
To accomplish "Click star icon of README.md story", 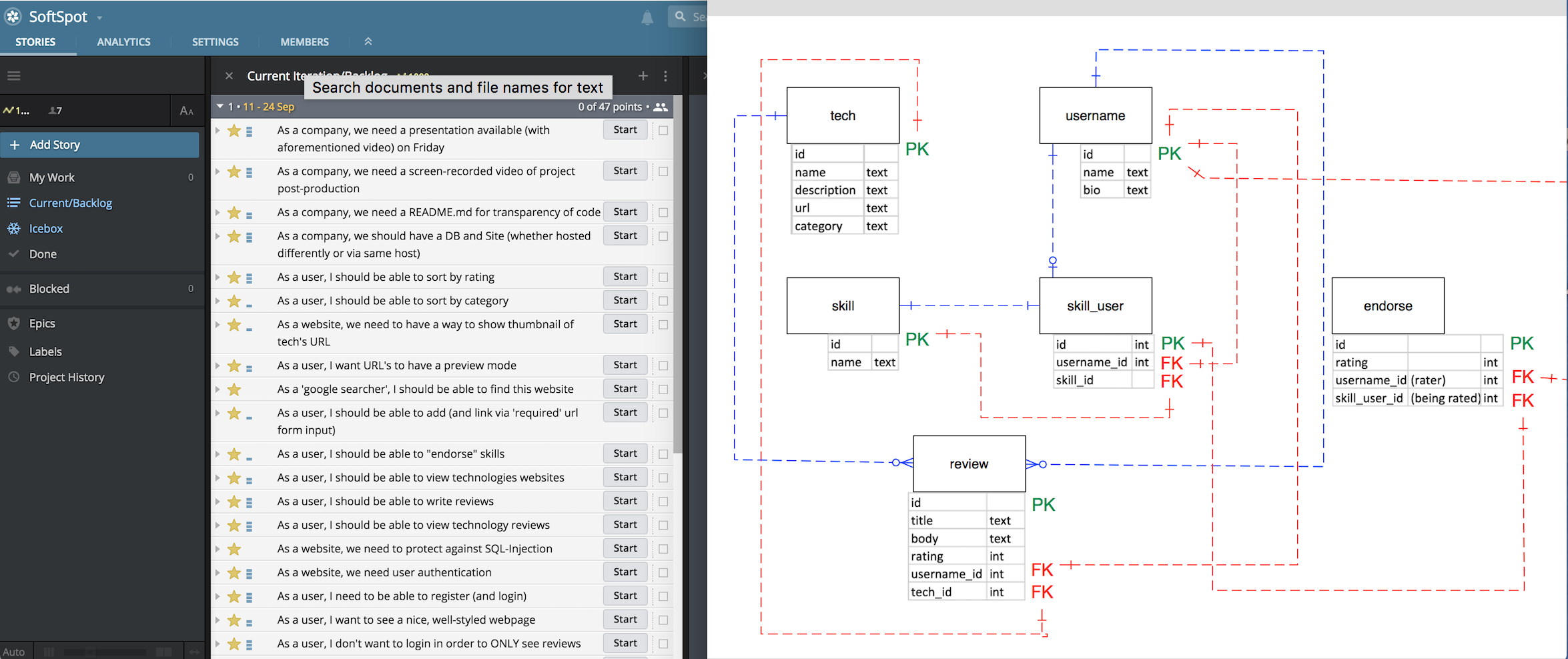I will tap(234, 213).
